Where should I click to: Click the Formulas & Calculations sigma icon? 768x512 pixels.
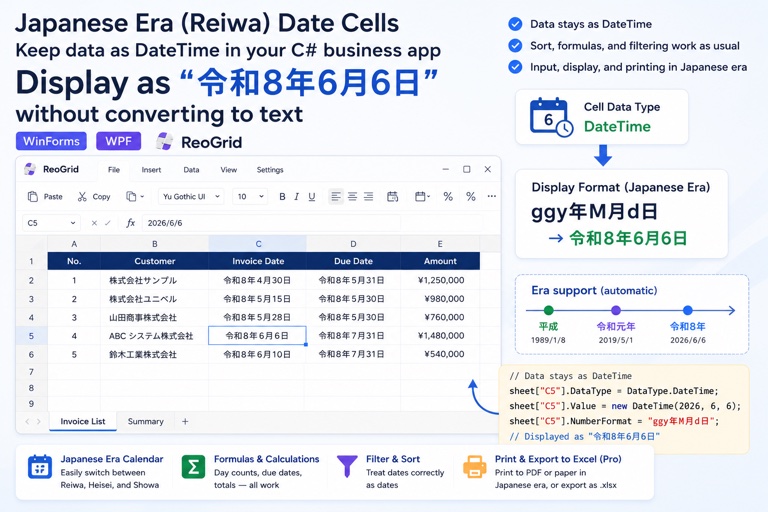click(x=193, y=467)
